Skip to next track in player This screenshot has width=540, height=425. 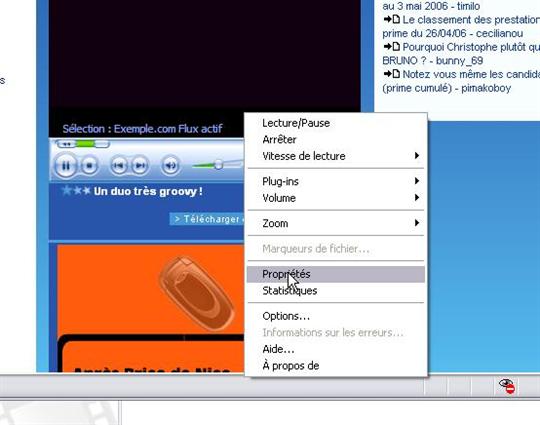pyautogui.click(x=140, y=166)
